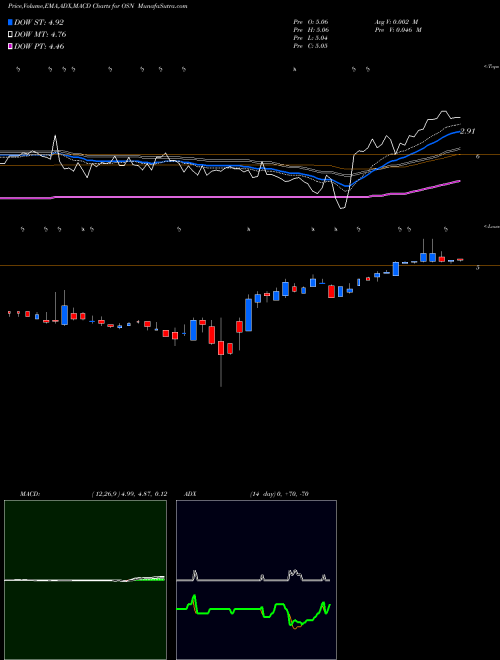Screen dimensions: 500x660
Task: Open the MACD indicator chart panel
Action: [85, 580]
